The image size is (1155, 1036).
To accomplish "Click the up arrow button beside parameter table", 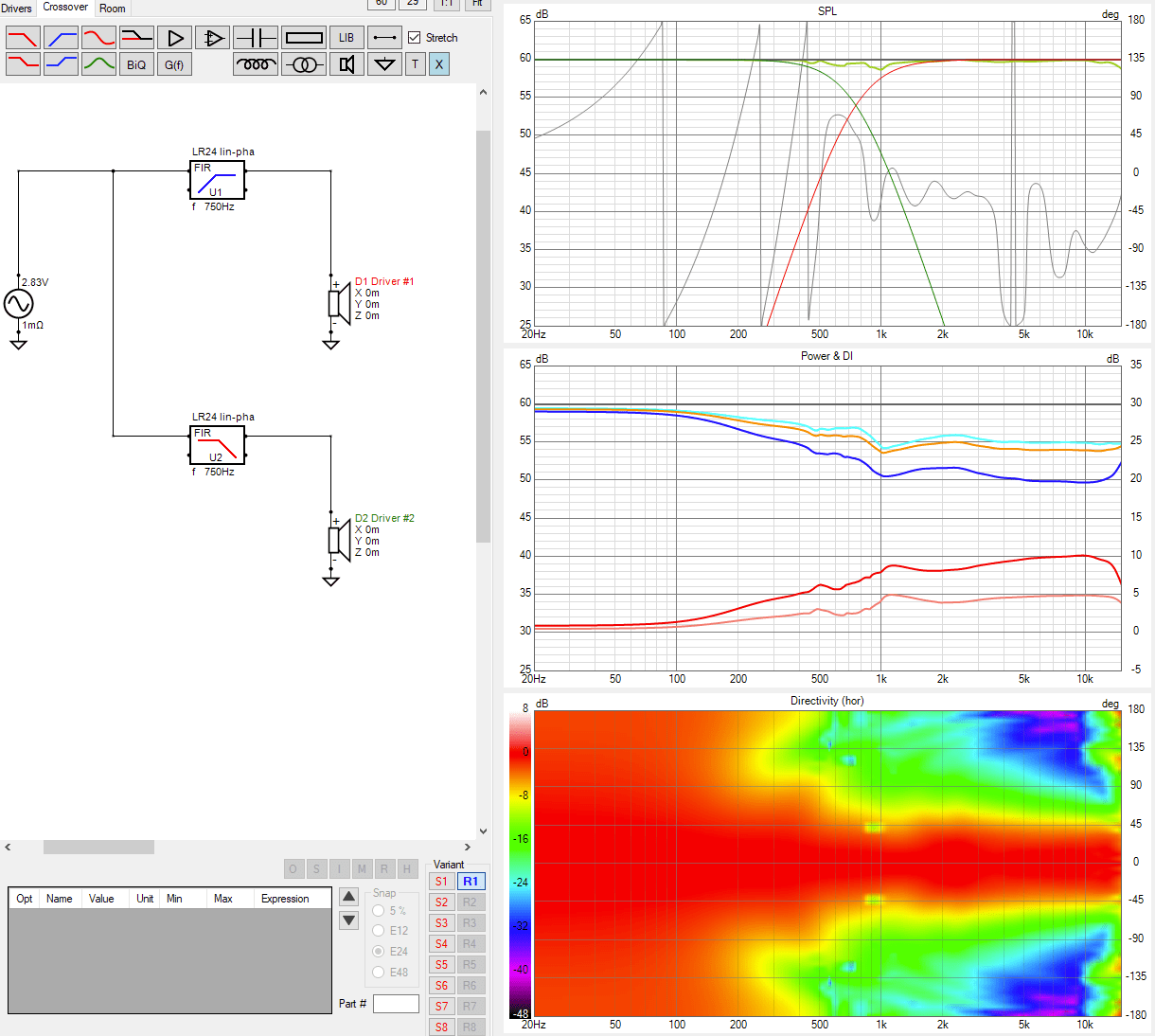I will click(348, 897).
